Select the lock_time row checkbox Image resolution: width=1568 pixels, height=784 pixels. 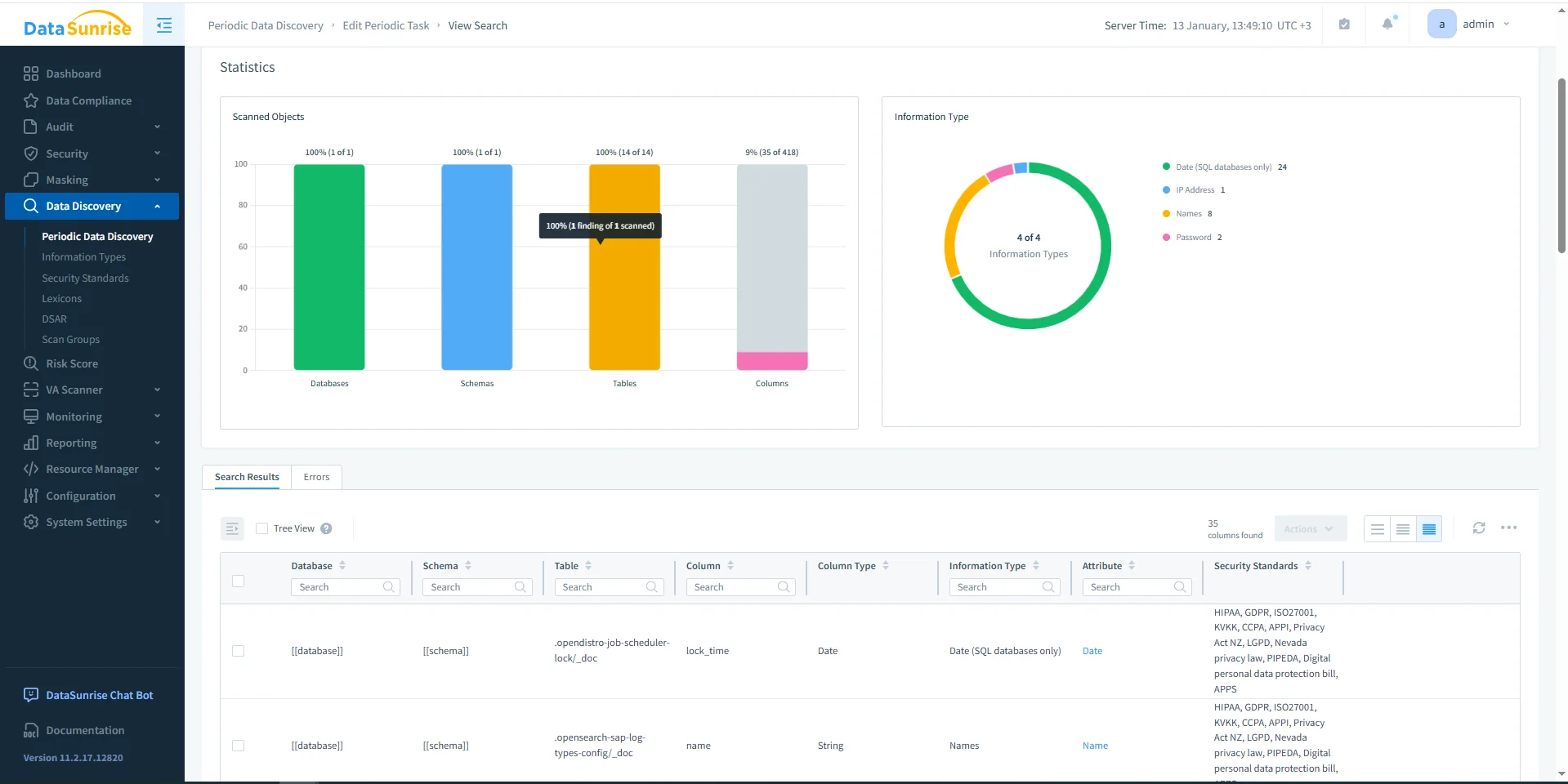point(239,651)
